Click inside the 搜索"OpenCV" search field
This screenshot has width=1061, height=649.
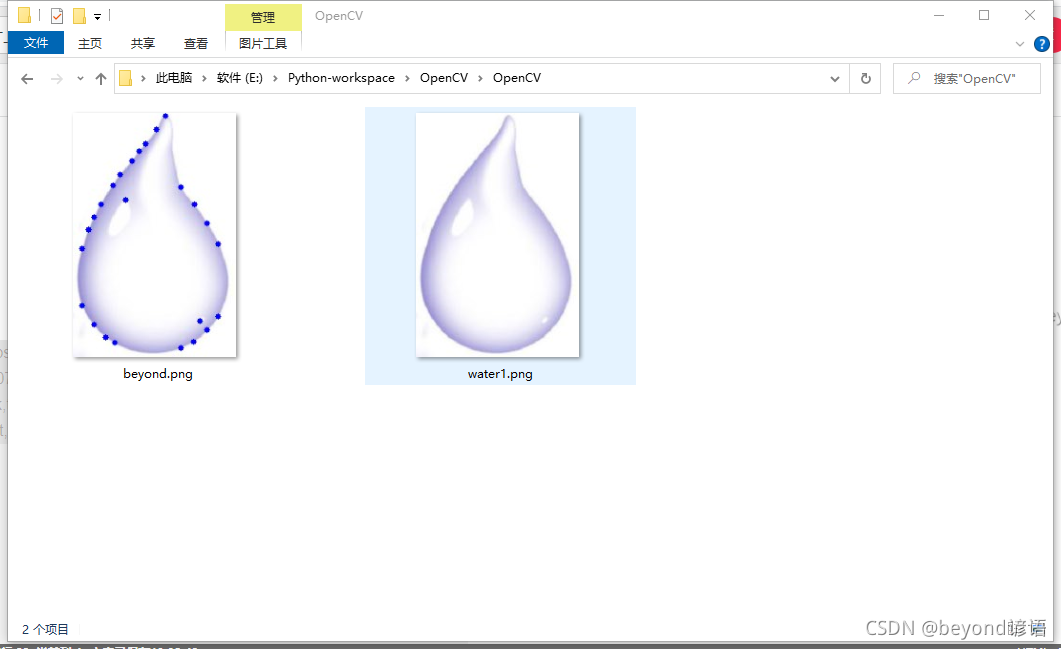975,77
